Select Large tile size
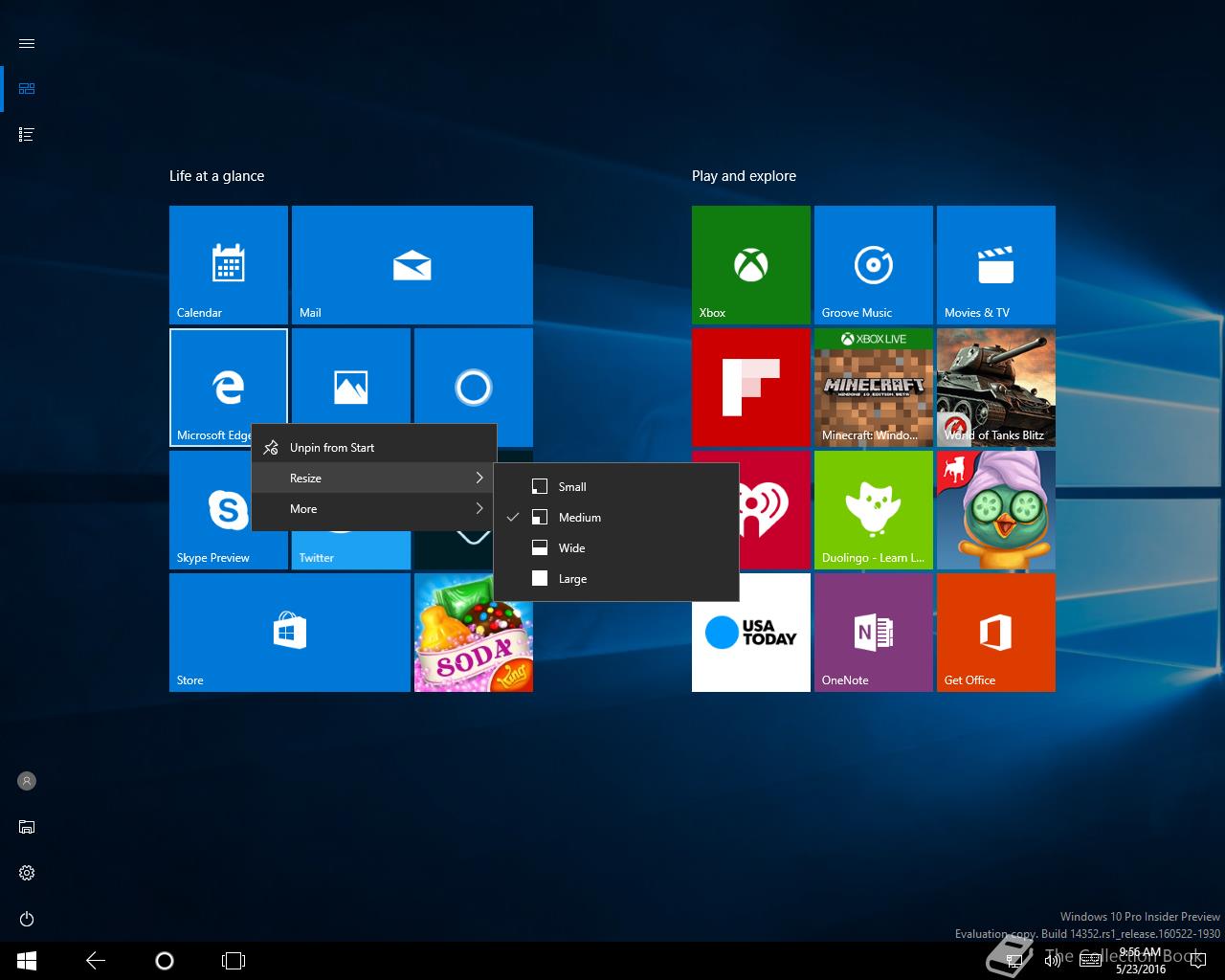This screenshot has width=1225, height=980. pyautogui.click(x=616, y=579)
